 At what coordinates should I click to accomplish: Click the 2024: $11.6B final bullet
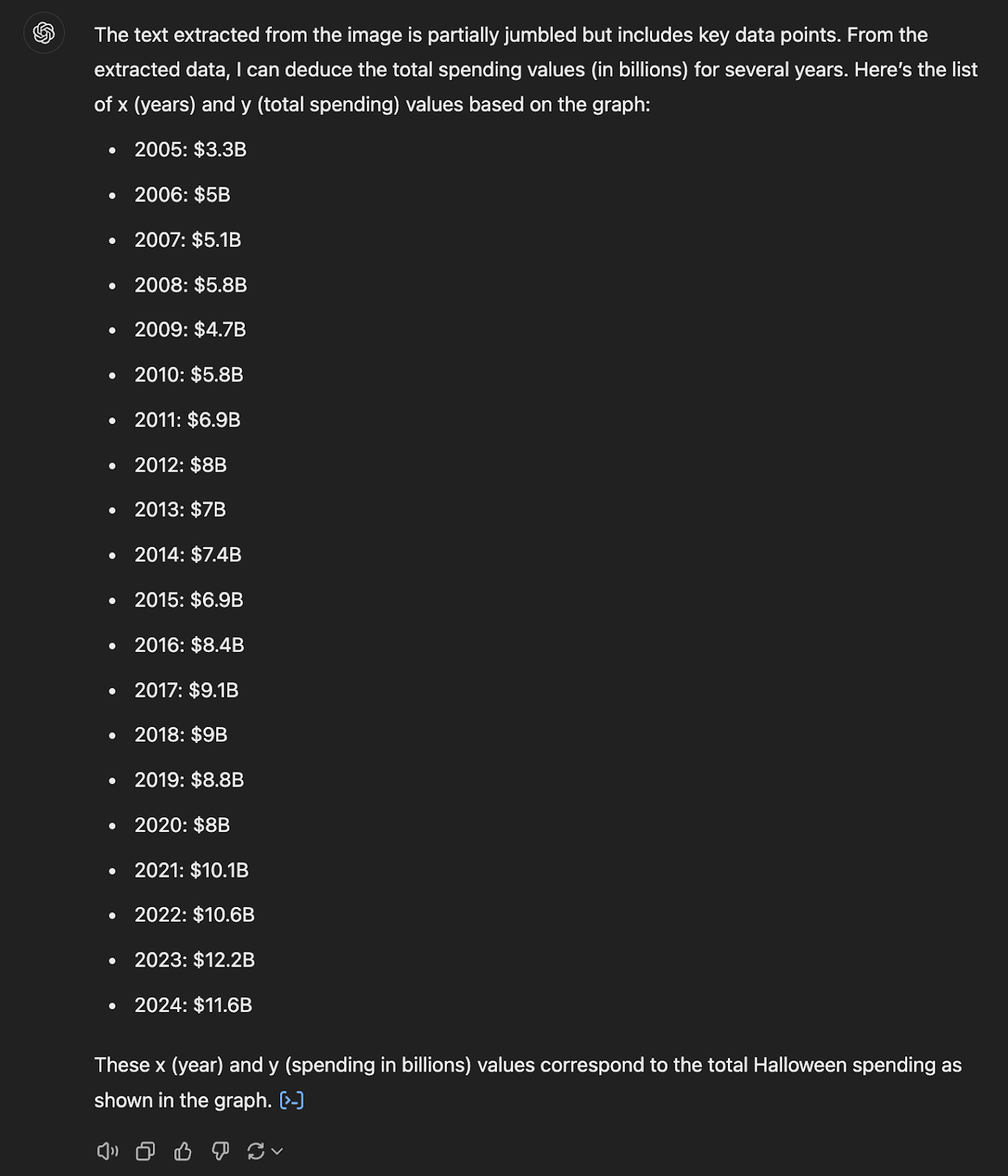point(193,1005)
